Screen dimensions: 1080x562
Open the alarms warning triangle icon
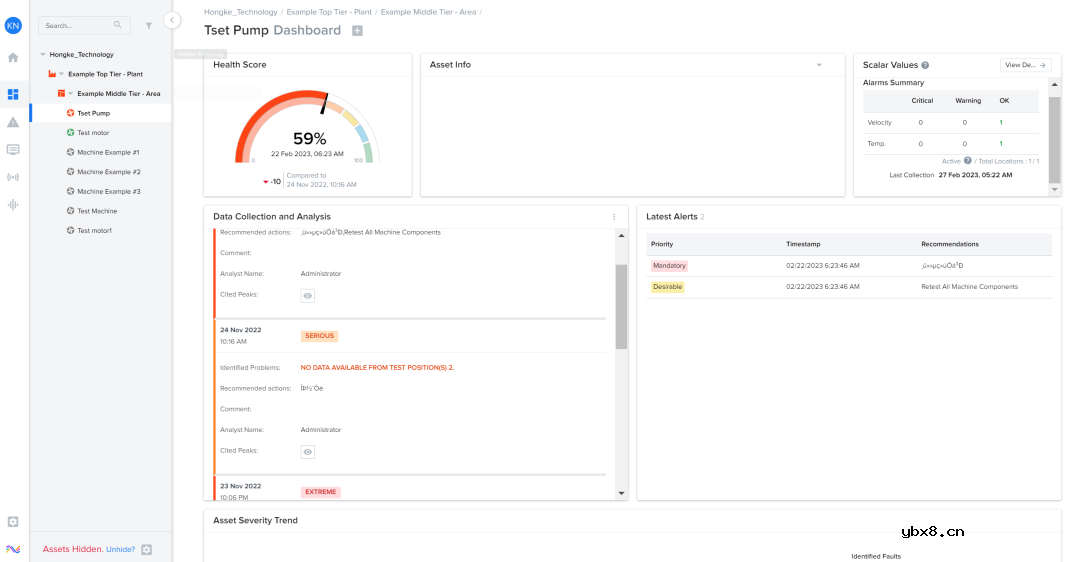point(13,122)
